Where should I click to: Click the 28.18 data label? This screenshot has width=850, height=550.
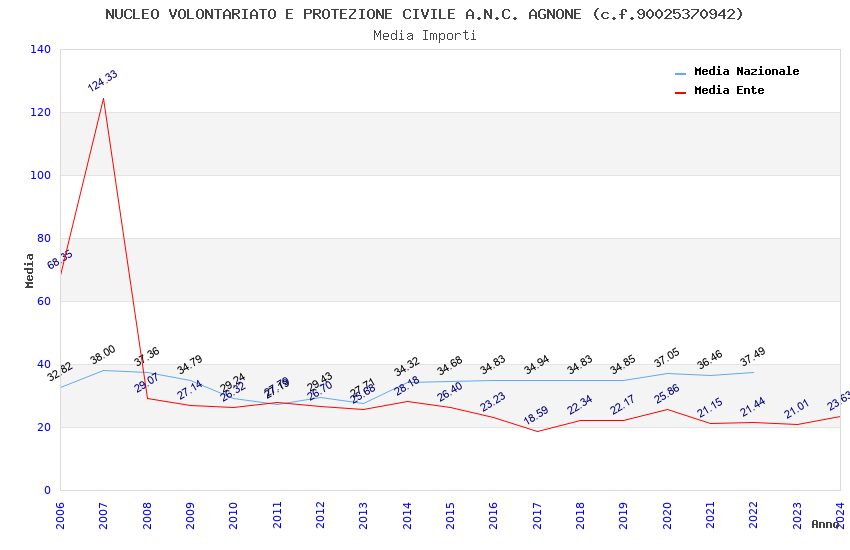tap(407, 386)
